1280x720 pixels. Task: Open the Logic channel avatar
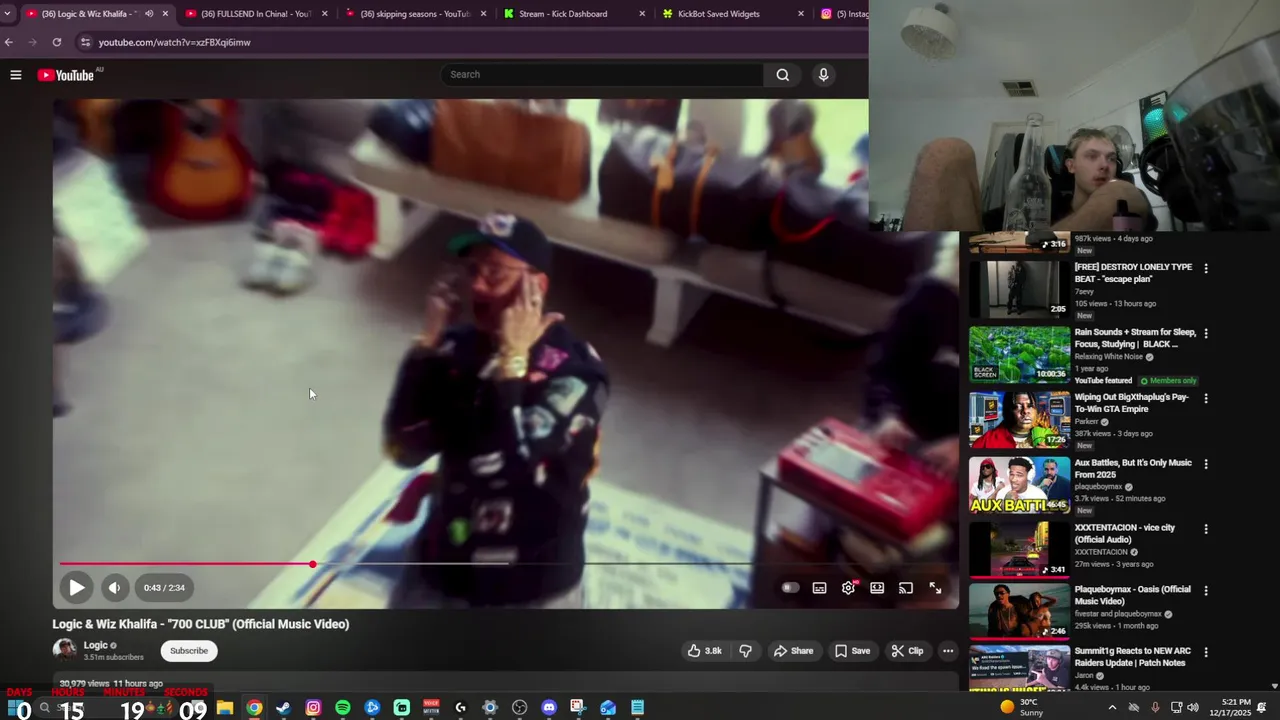click(64, 650)
